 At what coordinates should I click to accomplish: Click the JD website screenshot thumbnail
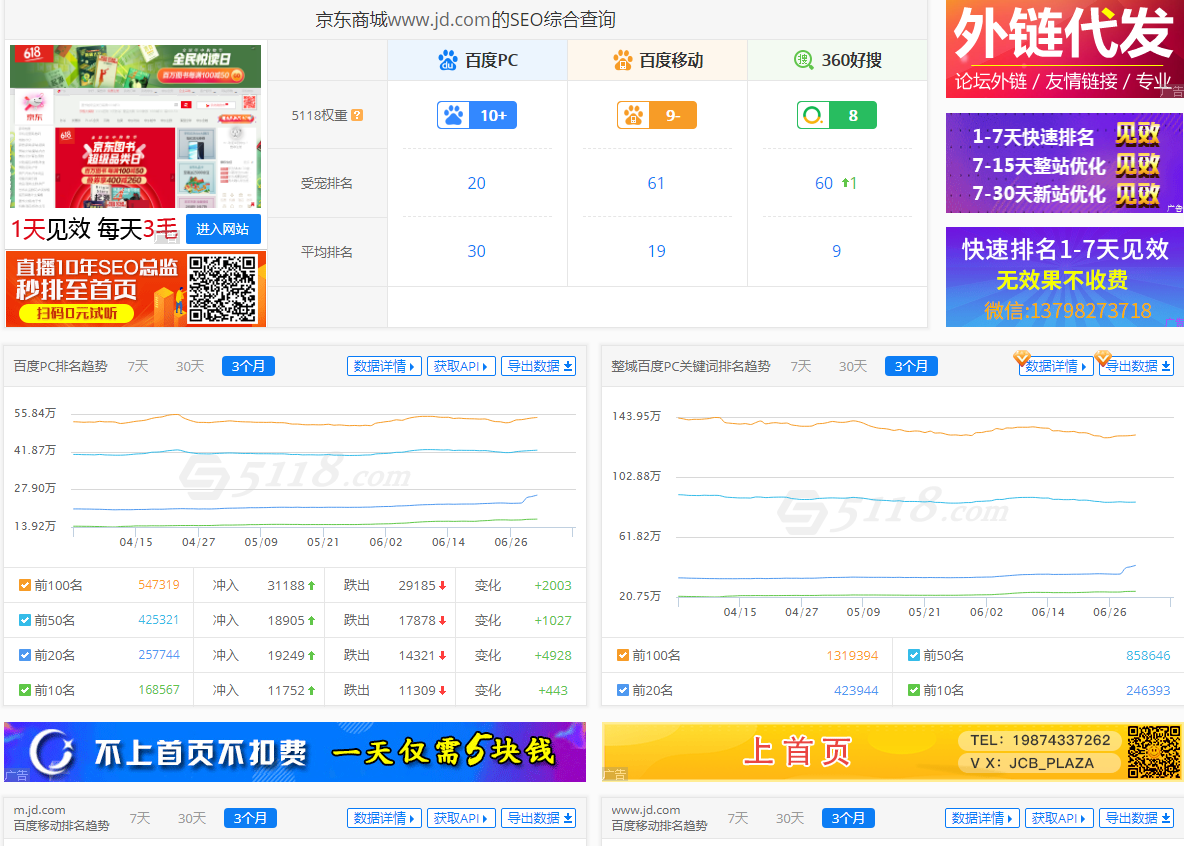pyautogui.click(x=135, y=126)
